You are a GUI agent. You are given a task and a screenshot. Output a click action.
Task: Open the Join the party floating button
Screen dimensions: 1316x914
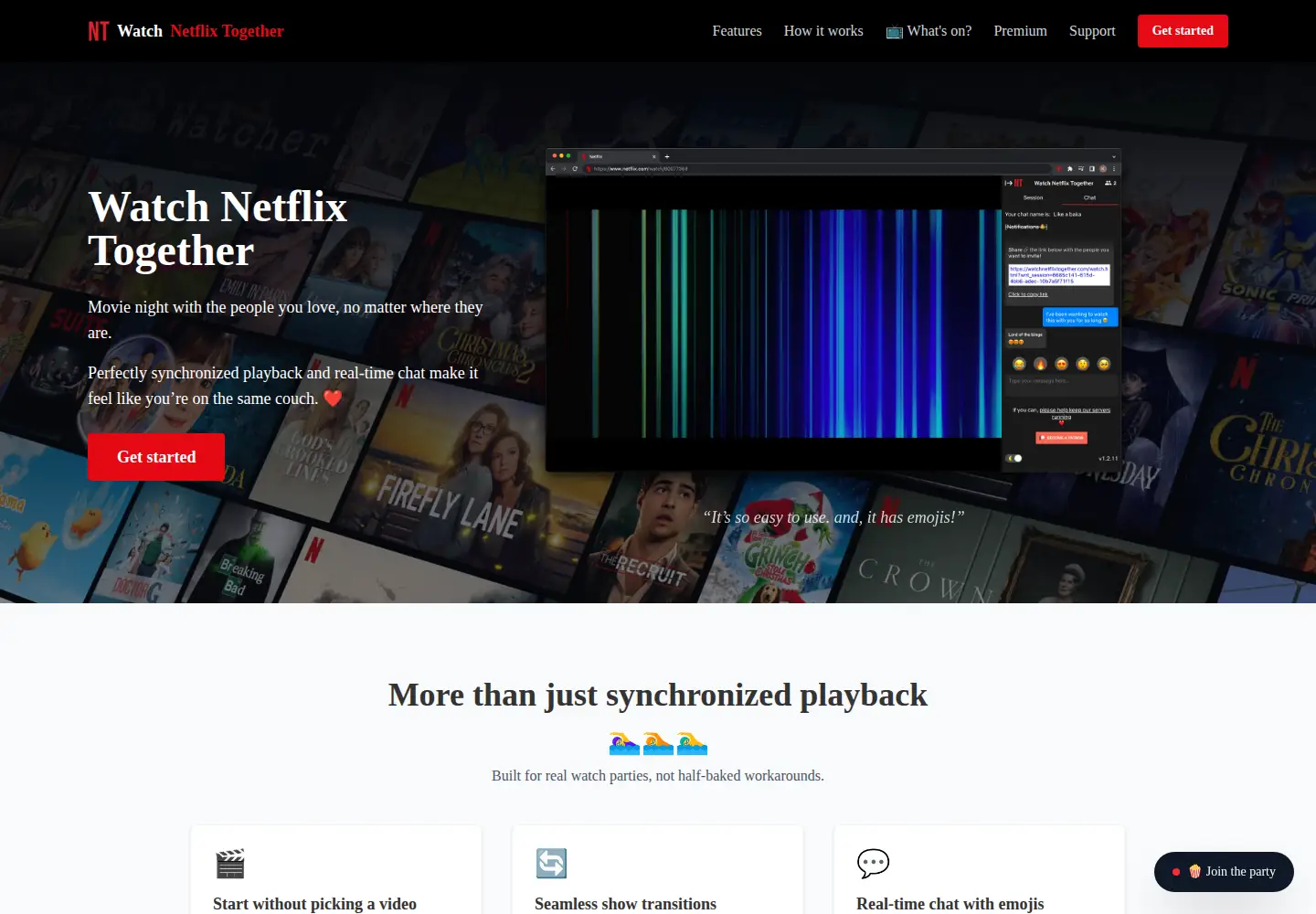point(1224,872)
